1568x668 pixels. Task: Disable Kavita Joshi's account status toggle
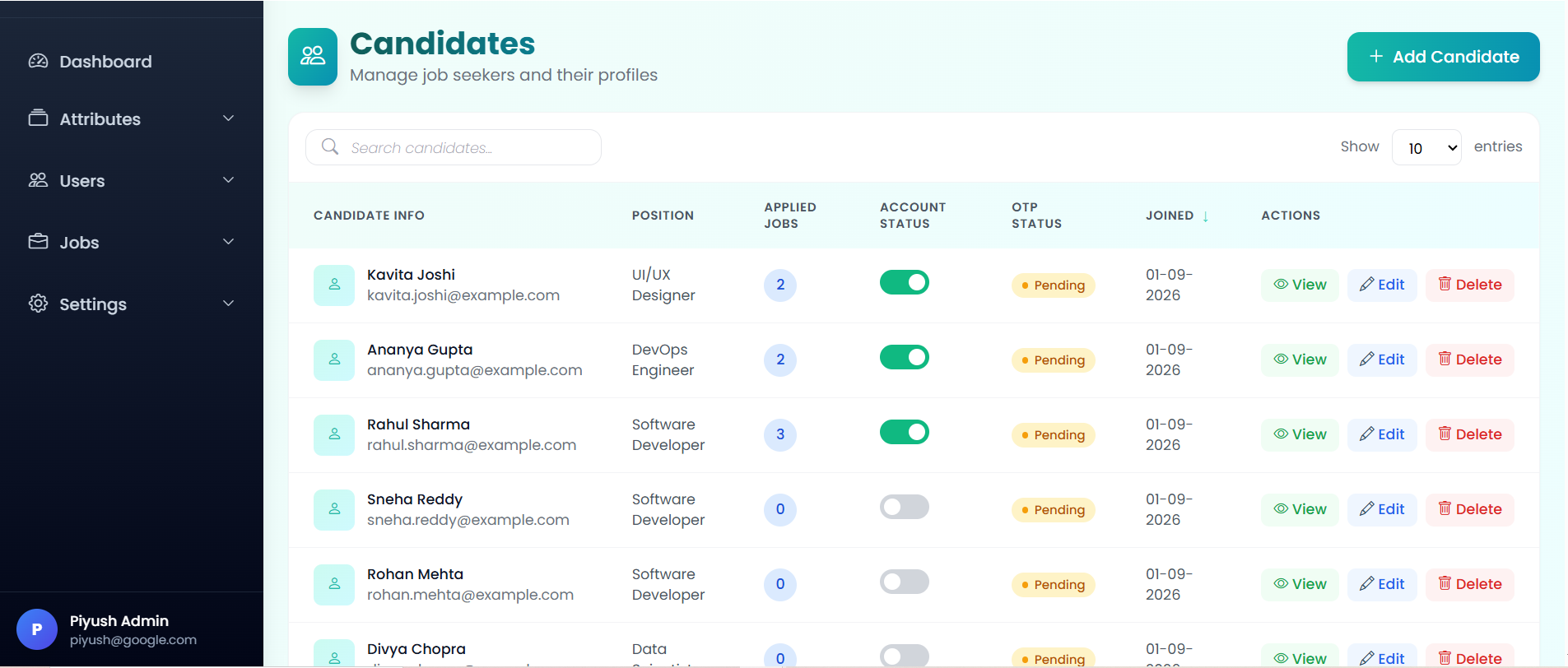pyautogui.click(x=904, y=283)
